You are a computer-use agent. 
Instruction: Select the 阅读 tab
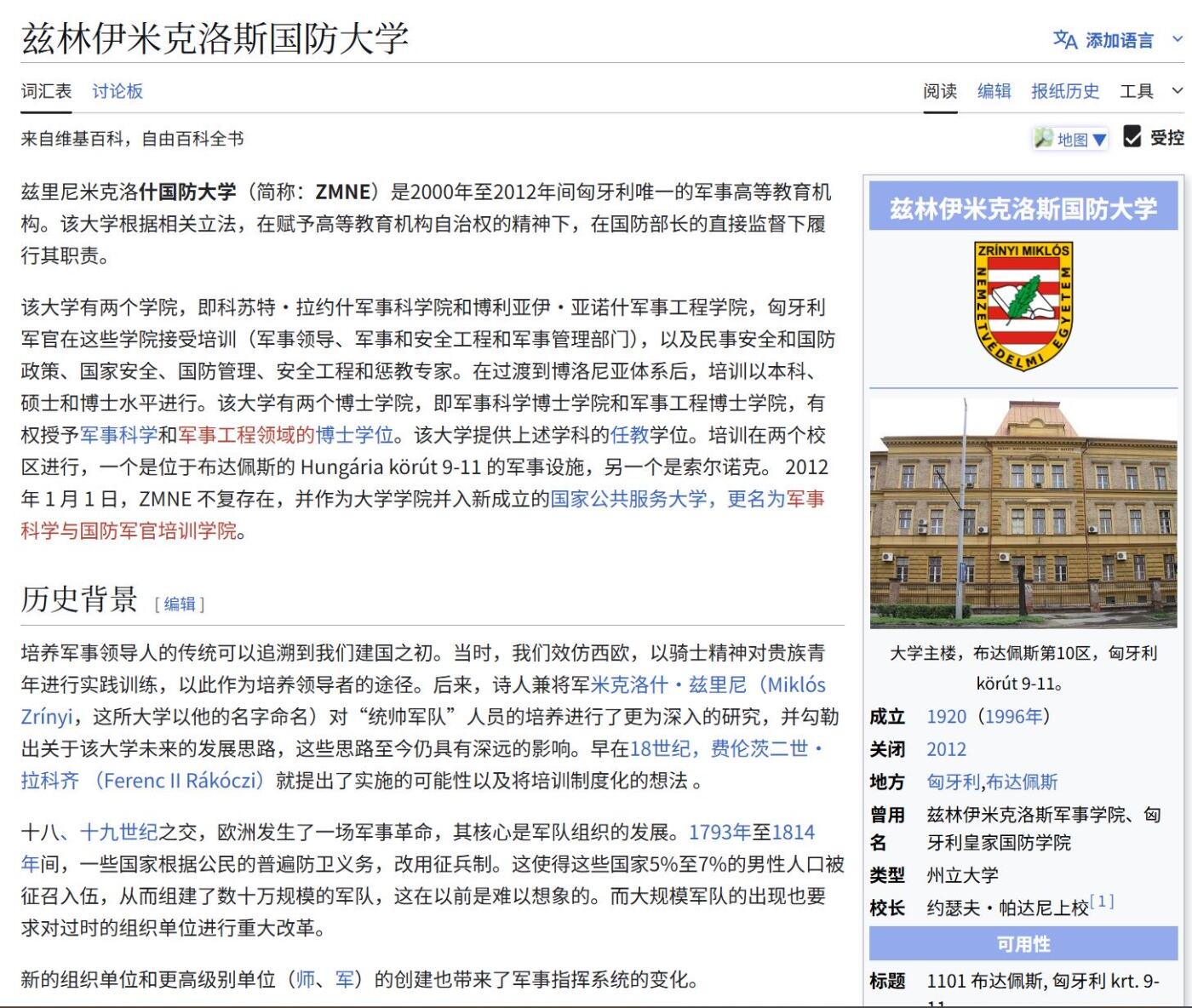click(940, 91)
